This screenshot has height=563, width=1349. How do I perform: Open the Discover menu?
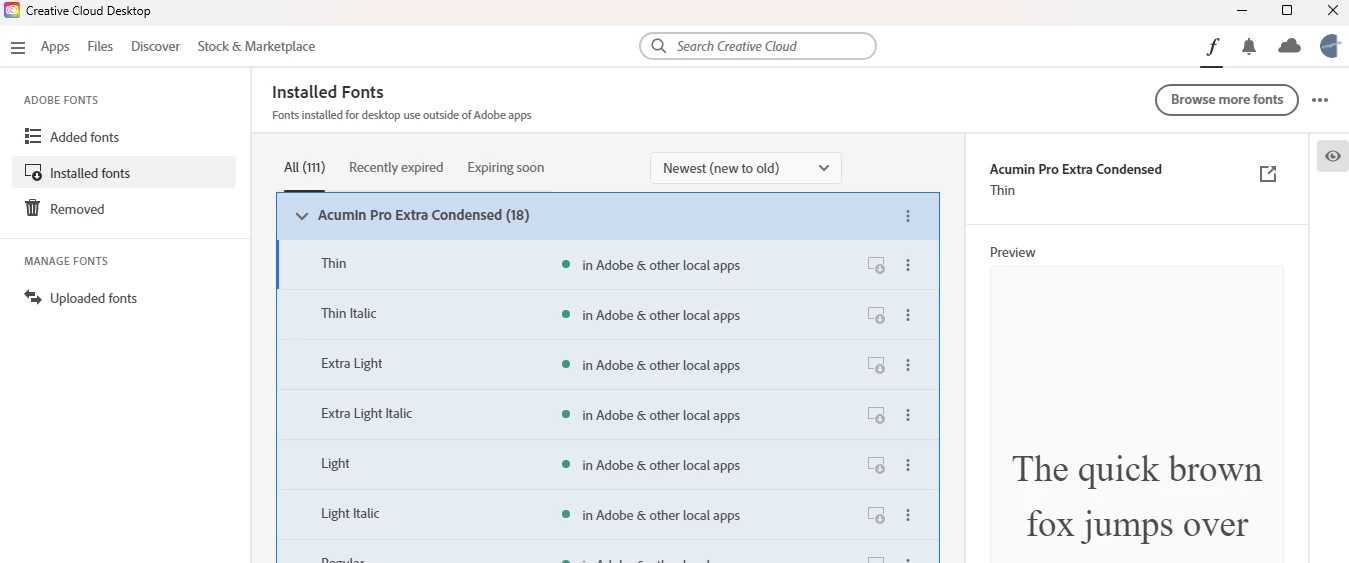pyautogui.click(x=156, y=46)
